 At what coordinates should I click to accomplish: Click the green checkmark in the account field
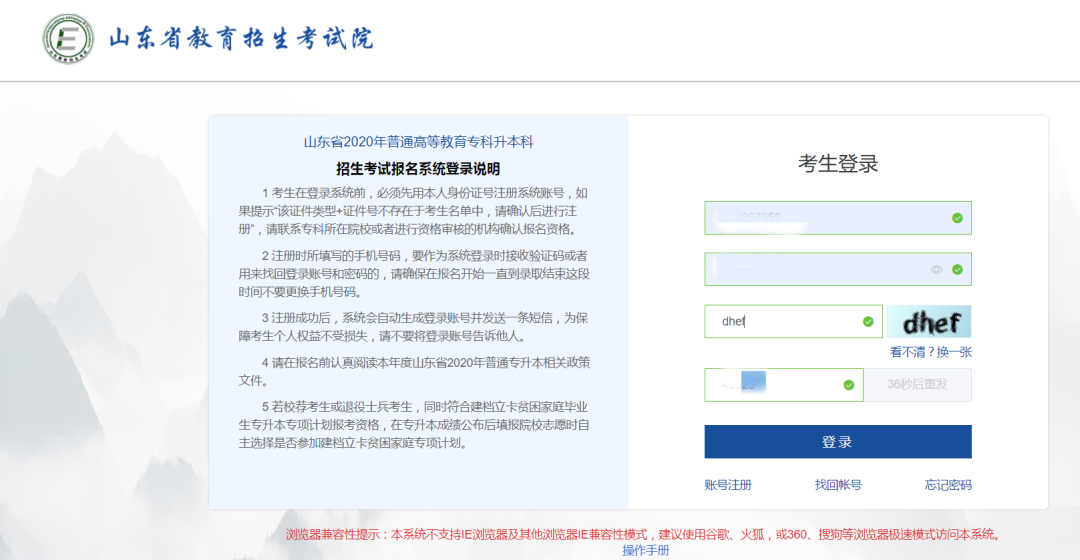[957, 217]
